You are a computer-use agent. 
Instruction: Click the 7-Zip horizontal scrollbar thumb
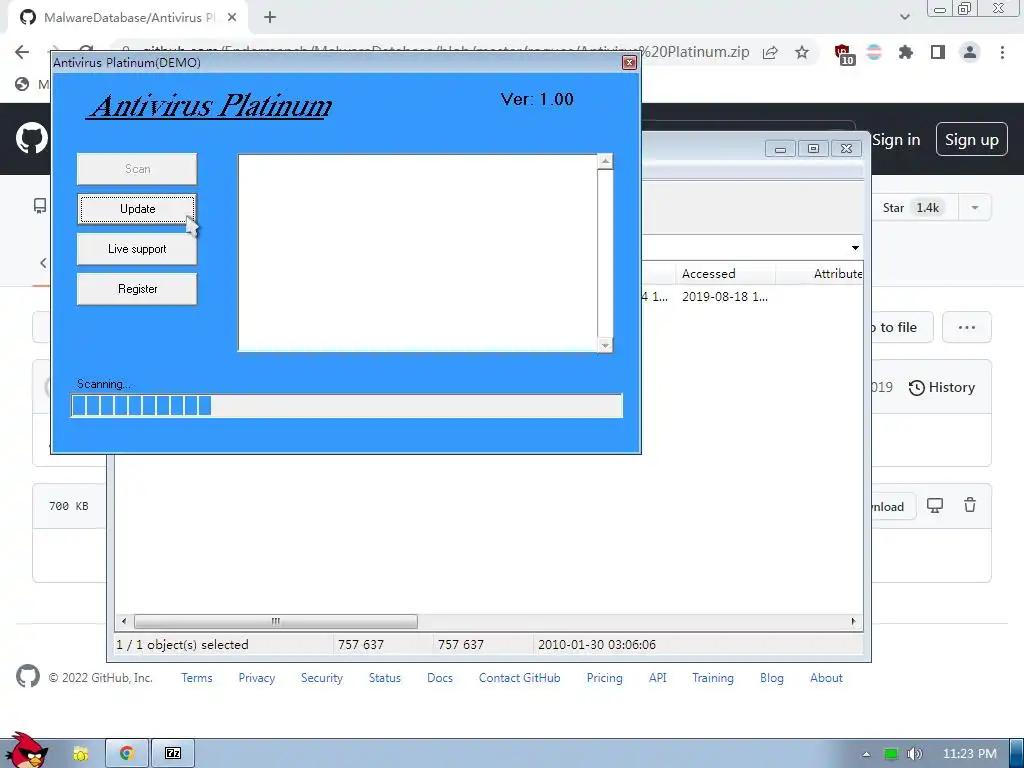(x=276, y=621)
